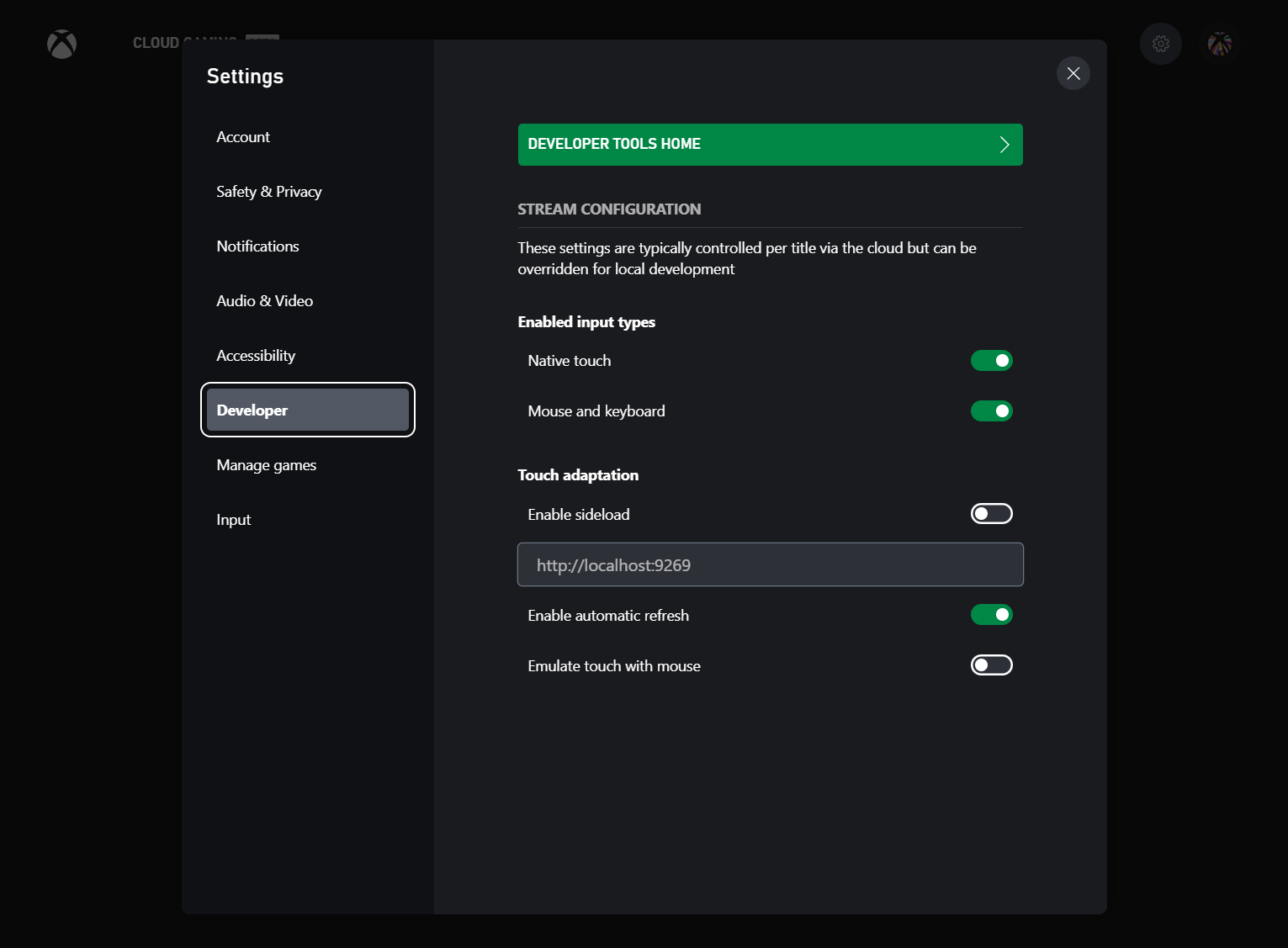
Task: Click the profile avatar icon
Action: point(1219,44)
